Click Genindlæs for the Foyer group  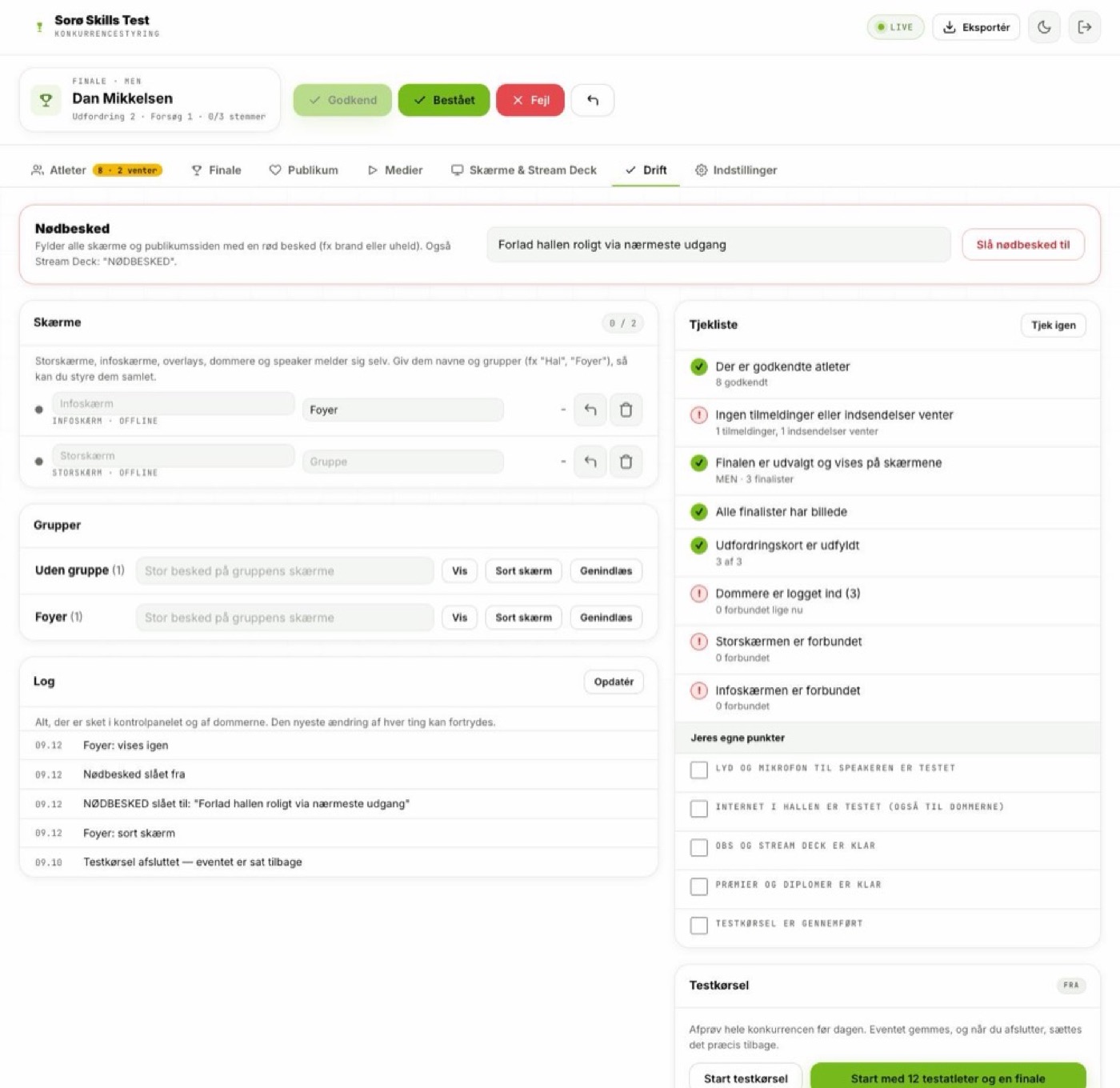coord(606,618)
